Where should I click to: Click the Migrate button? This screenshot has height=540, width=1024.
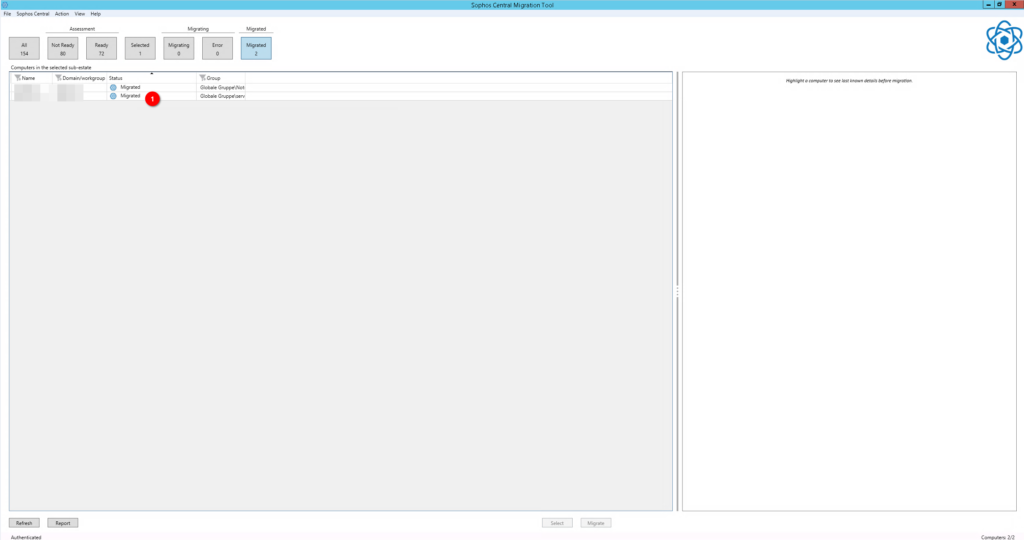click(596, 523)
